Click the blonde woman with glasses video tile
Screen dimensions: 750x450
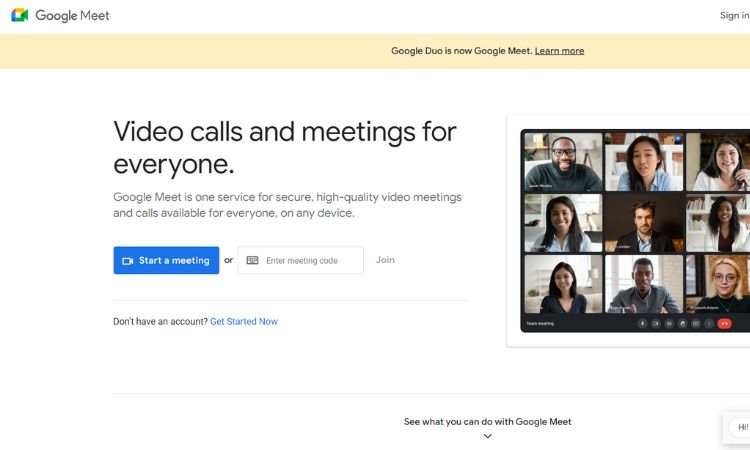pyautogui.click(x=718, y=284)
